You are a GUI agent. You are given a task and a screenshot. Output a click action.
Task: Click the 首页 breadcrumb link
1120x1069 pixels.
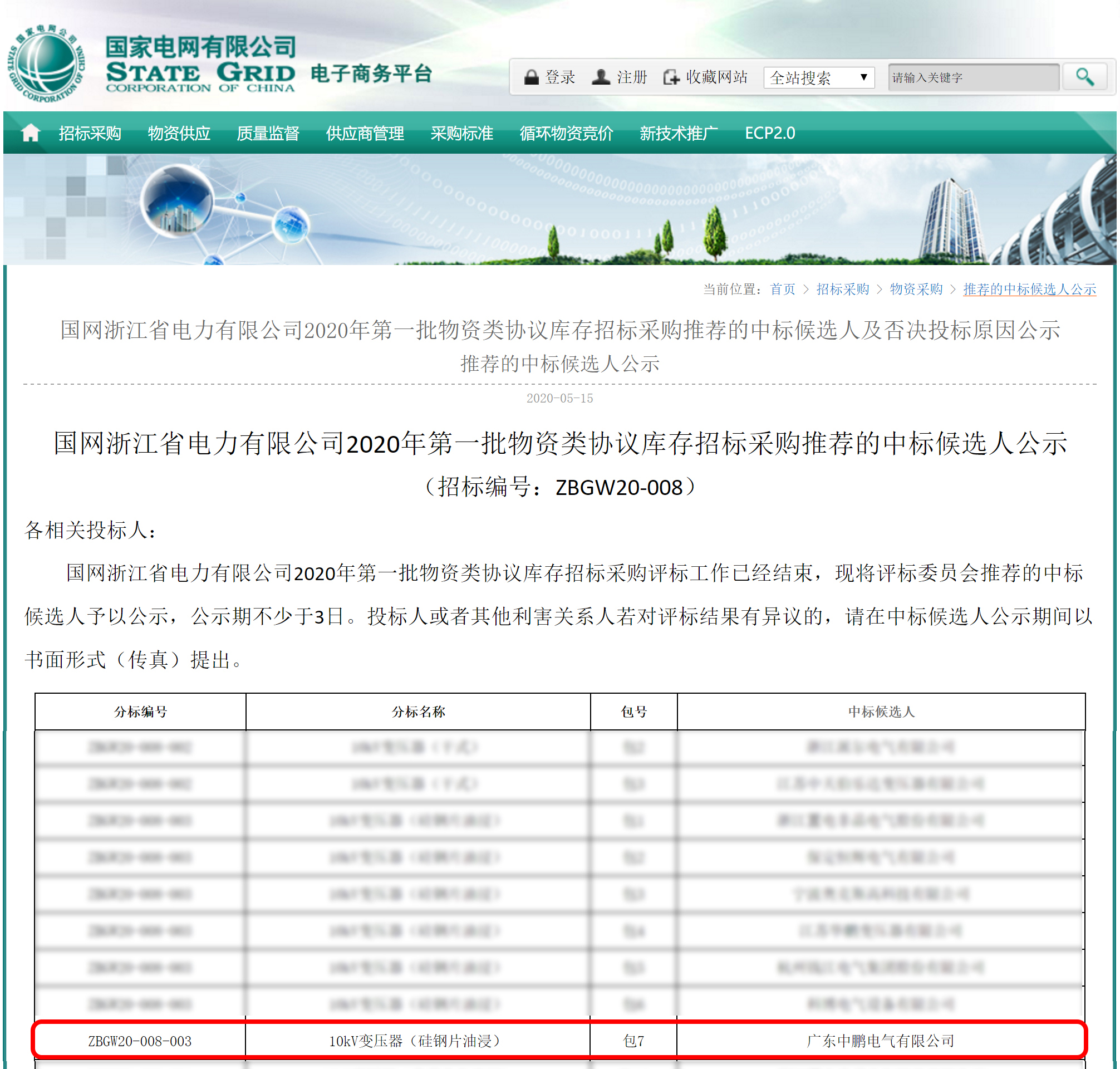(x=782, y=290)
